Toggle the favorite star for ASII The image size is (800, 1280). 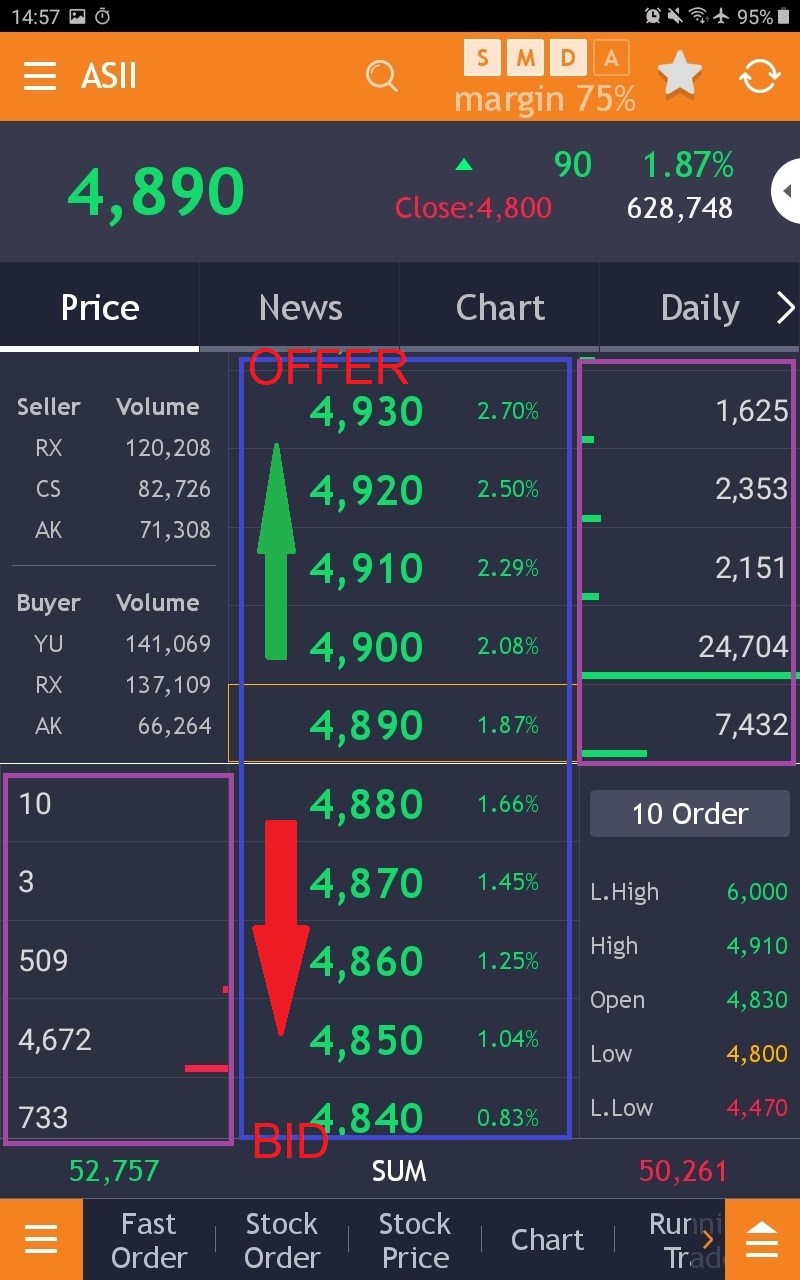[680, 73]
